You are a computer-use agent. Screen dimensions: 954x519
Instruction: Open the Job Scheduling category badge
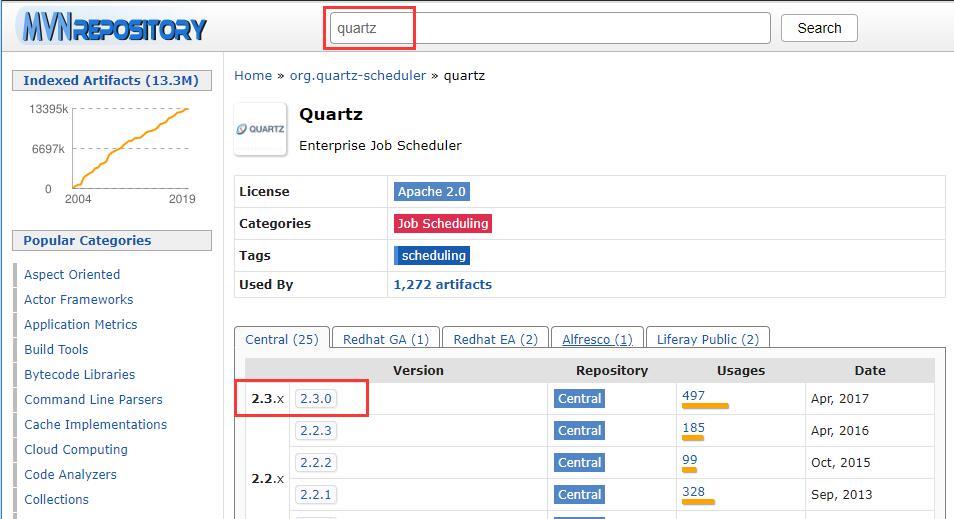443,223
